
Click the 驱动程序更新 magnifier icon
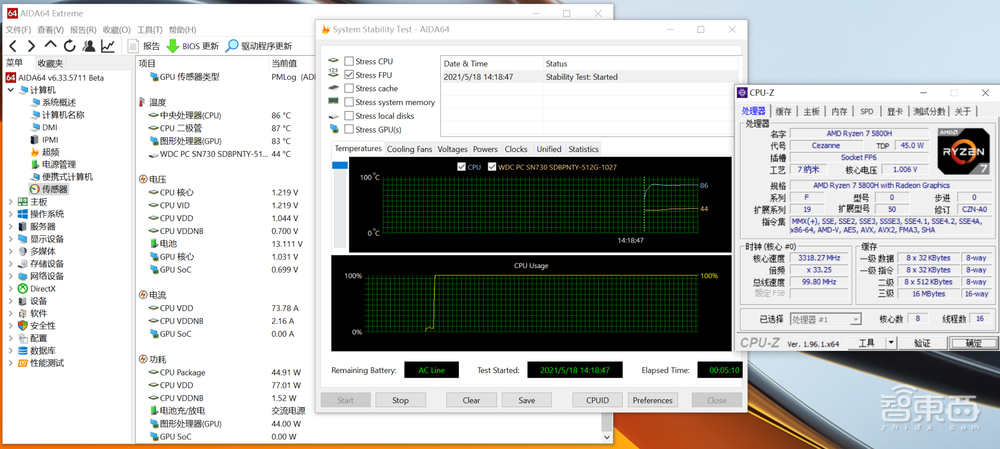tap(232, 46)
